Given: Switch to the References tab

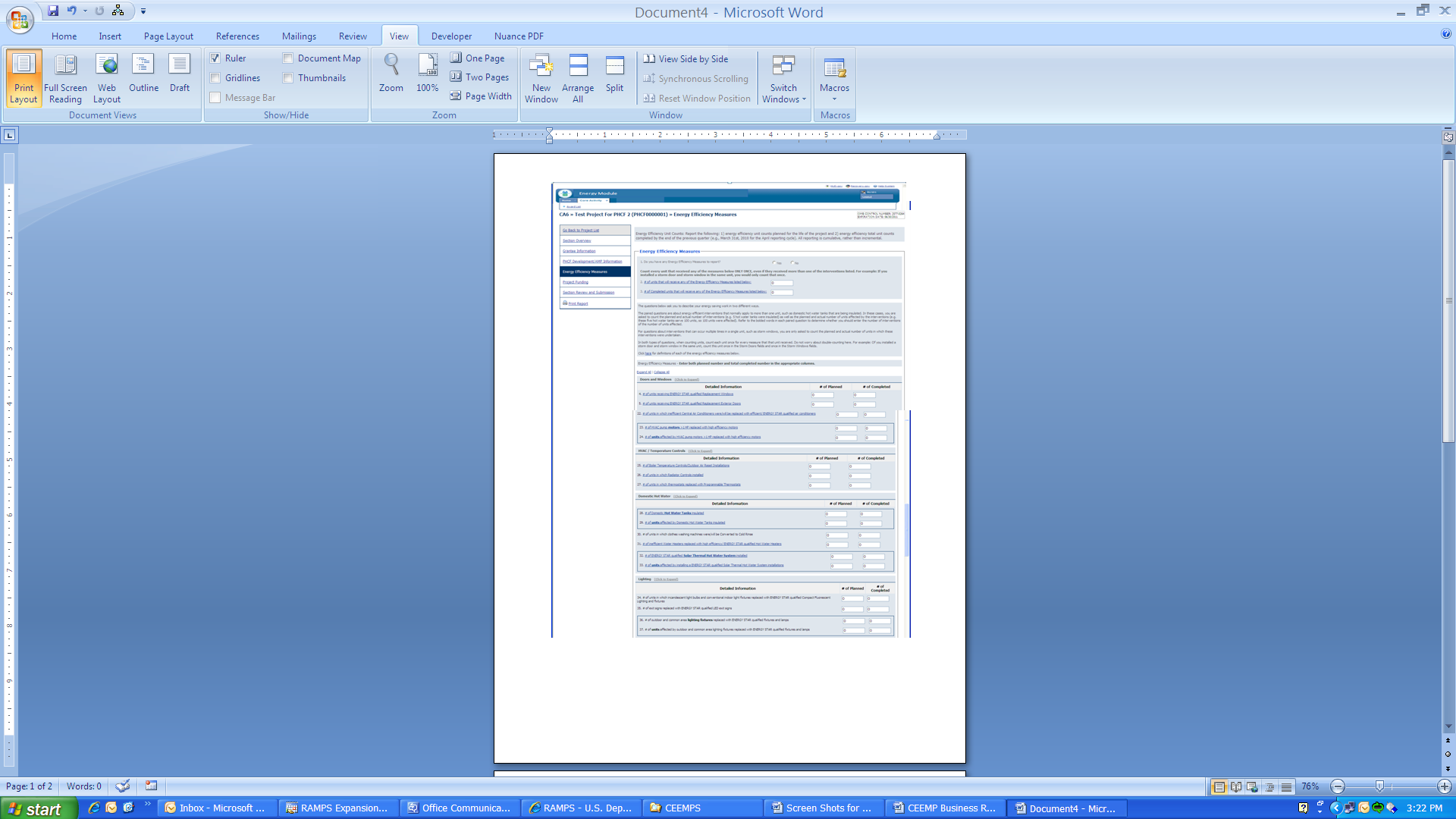Looking at the screenshot, I should pyautogui.click(x=237, y=36).
